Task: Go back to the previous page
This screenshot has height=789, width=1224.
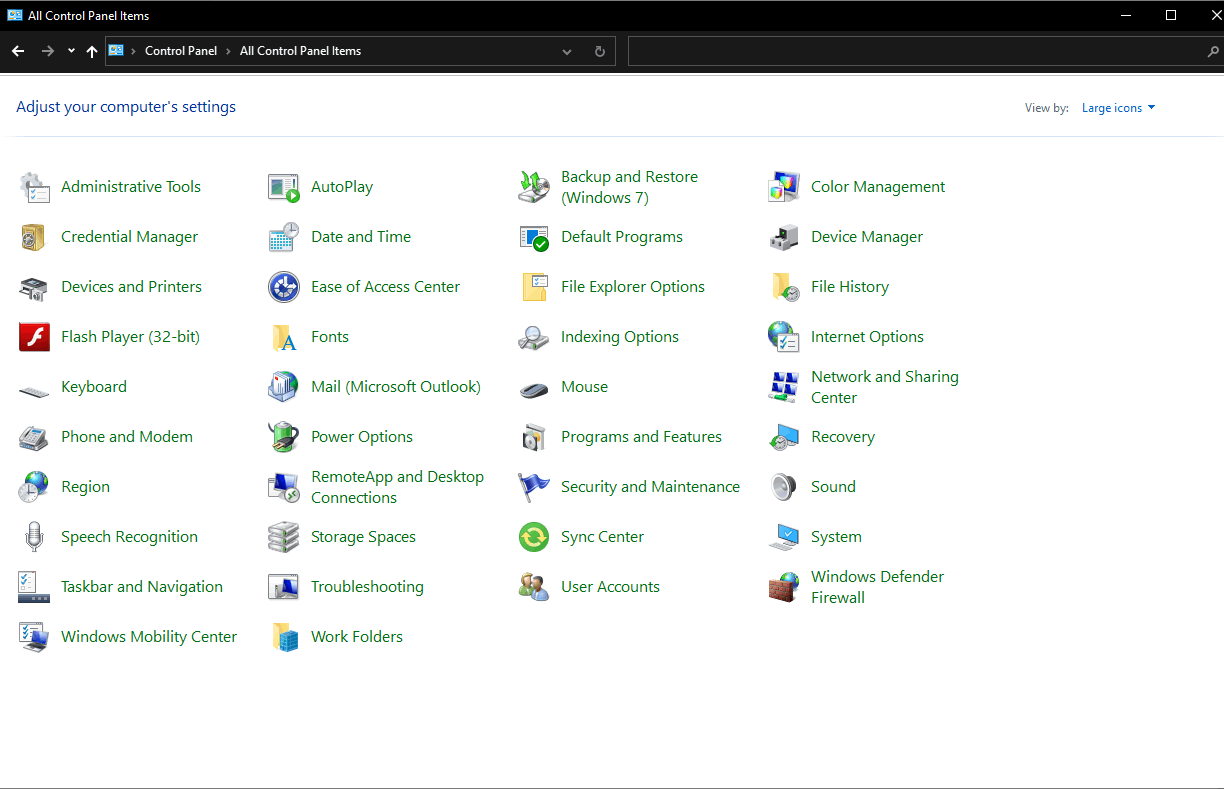Action: point(18,51)
